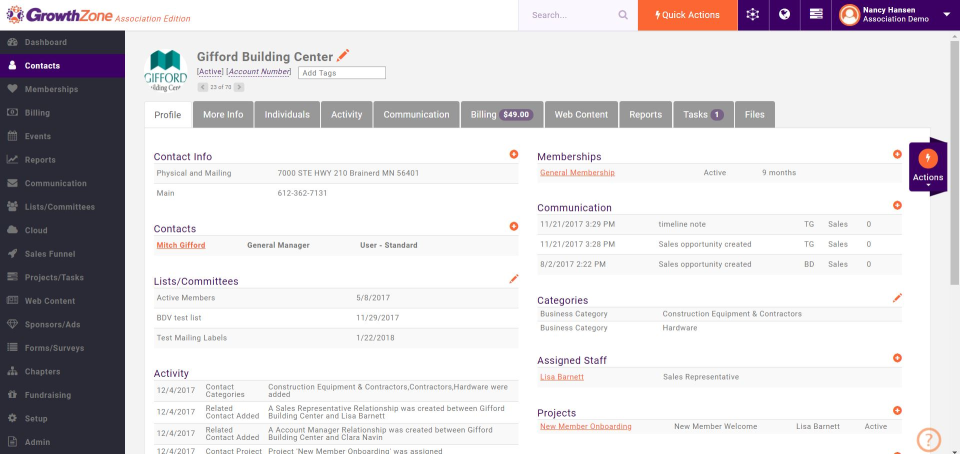Open Forms/Surveys in the sidebar

click(62, 348)
